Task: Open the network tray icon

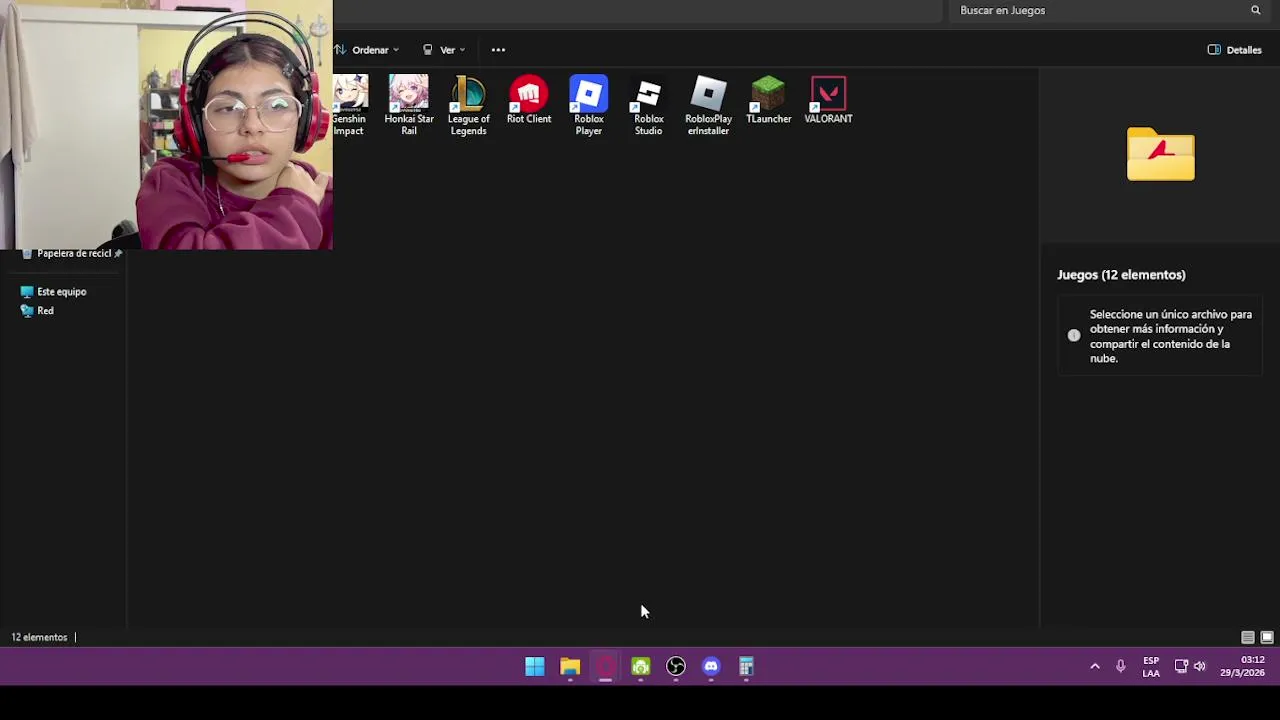Action: coord(1181,667)
